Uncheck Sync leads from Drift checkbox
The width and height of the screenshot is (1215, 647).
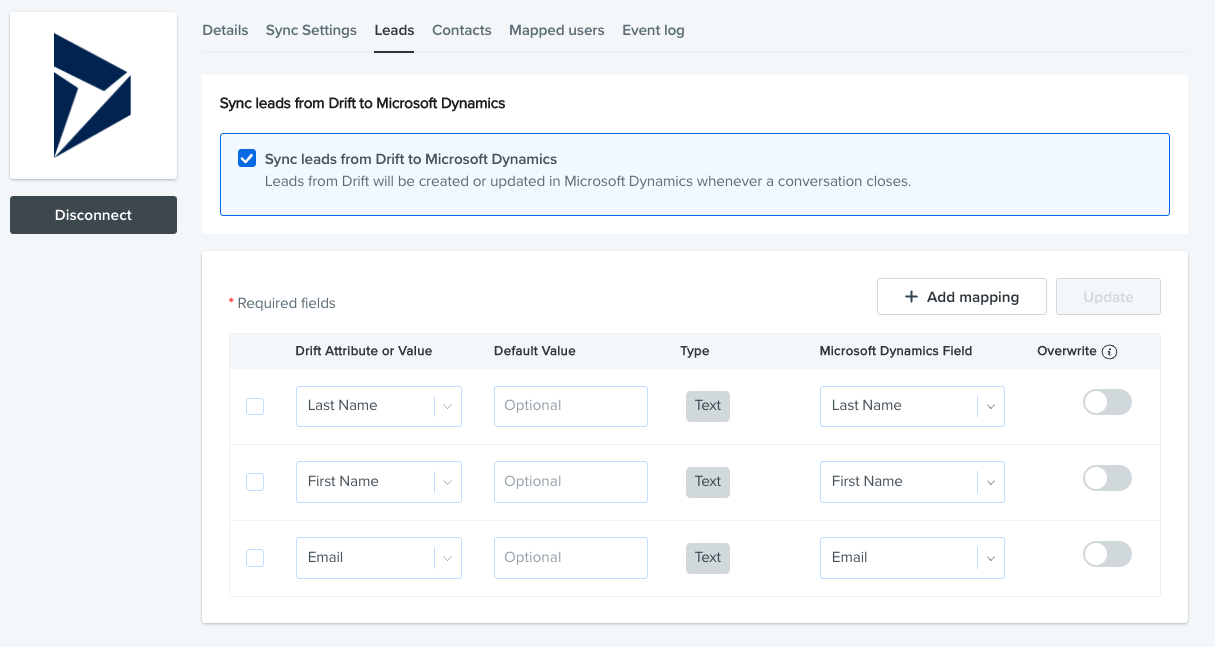coord(247,158)
